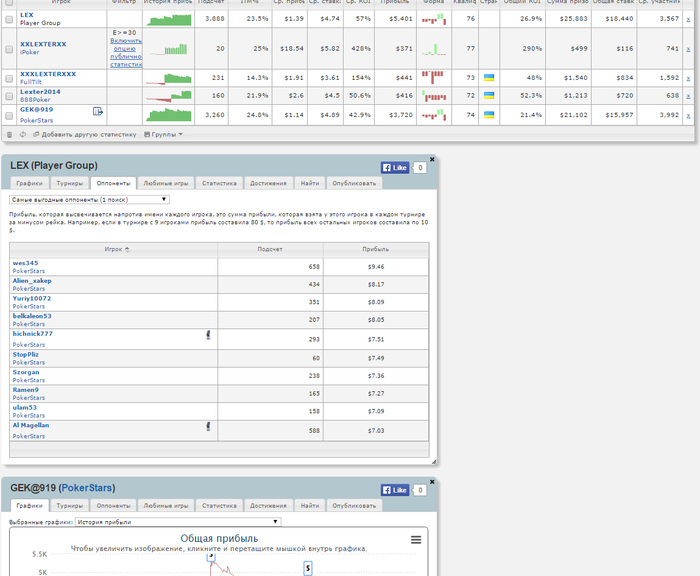Viewport: 700px width, 576px height.
Task: Click the sort arrow on Игрок column header
Action: [127, 250]
